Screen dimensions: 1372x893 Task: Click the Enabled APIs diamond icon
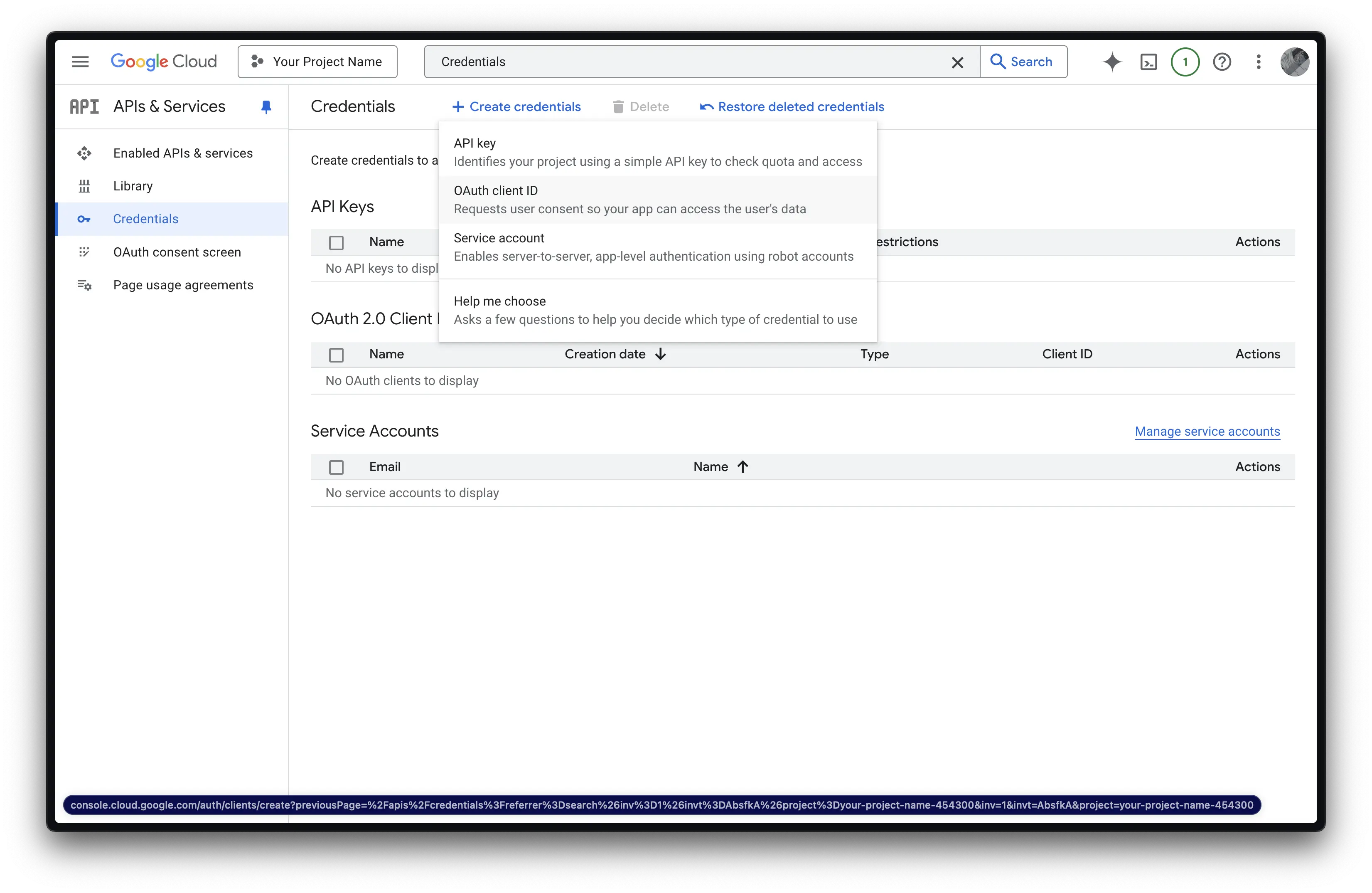(84, 153)
